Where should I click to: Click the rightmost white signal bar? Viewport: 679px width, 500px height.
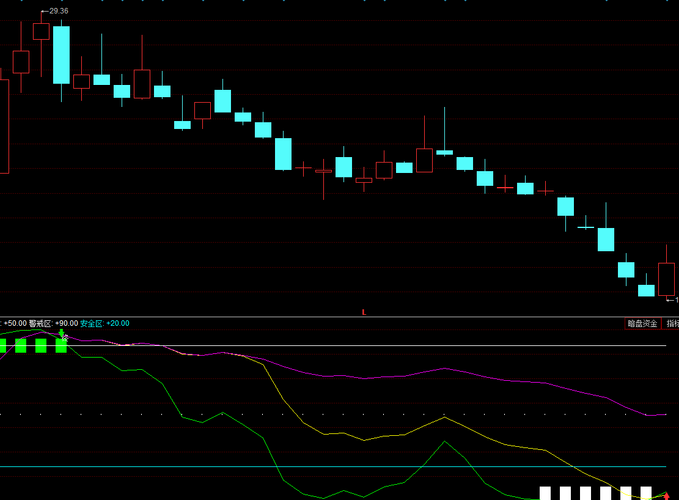pyautogui.click(x=646, y=493)
